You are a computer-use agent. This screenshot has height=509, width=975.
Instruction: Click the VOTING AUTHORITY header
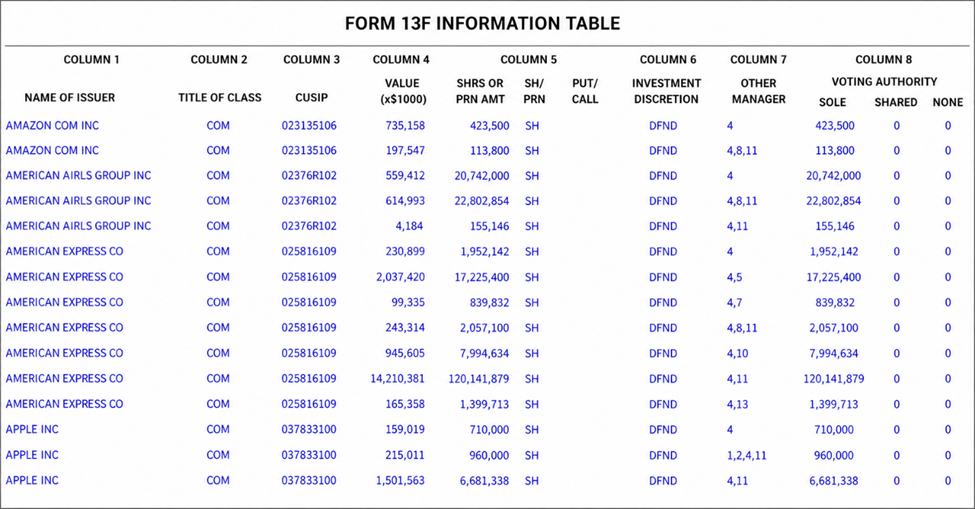click(x=884, y=81)
